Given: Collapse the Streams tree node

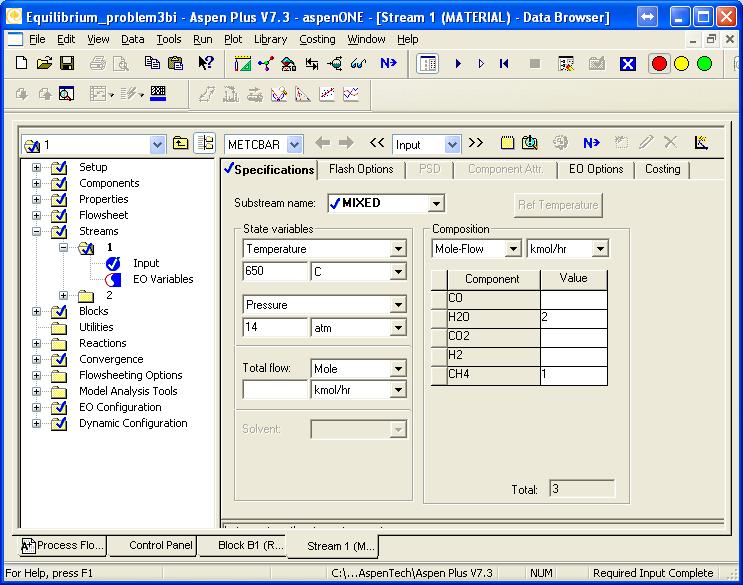Looking at the screenshot, I should pyautogui.click(x=36, y=231).
